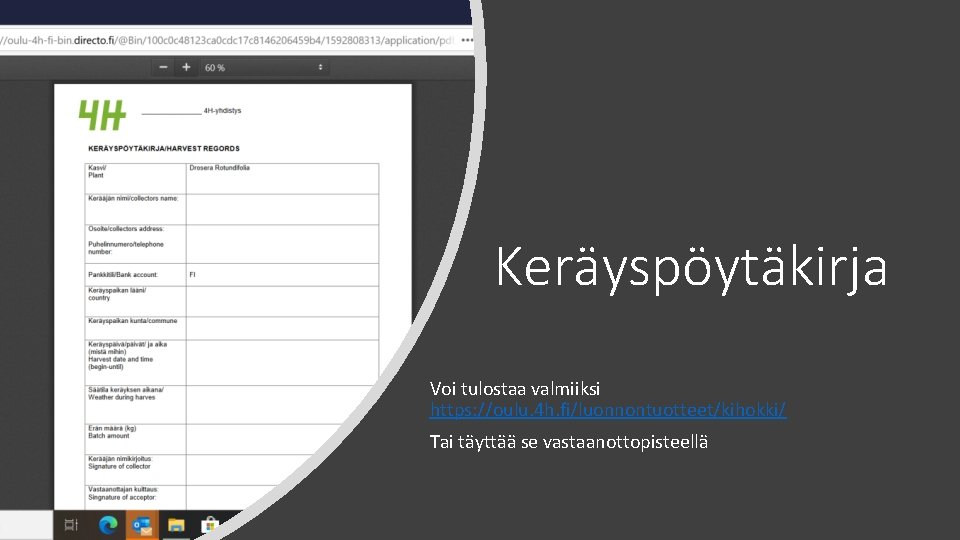
Task: Open Microsoft Store from the taskbar
Action: point(210,525)
